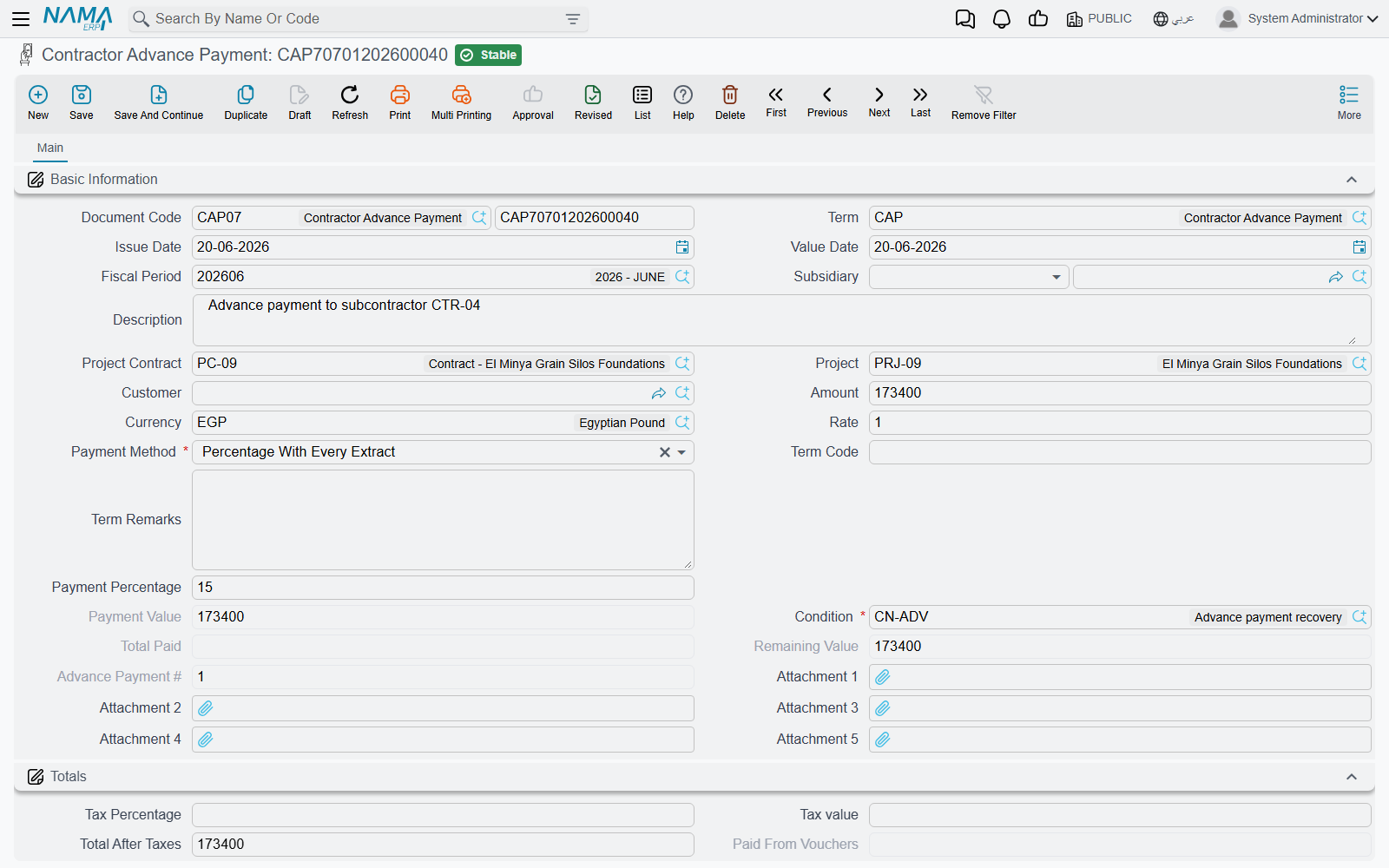The image size is (1389, 868).
Task: Navigate to the Next record
Action: tap(879, 102)
